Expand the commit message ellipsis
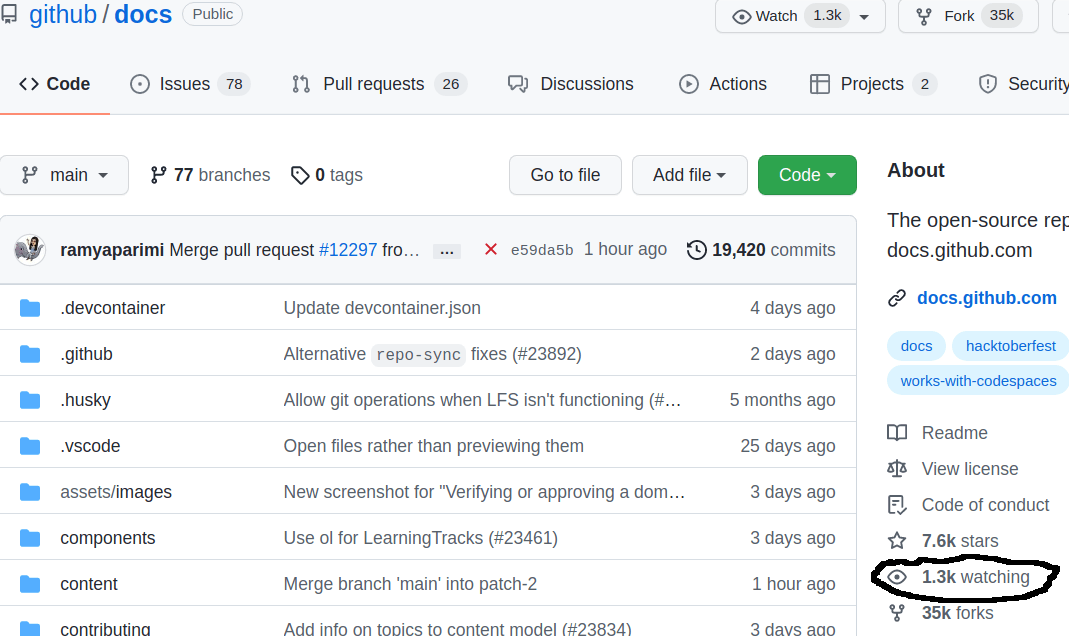 point(447,251)
